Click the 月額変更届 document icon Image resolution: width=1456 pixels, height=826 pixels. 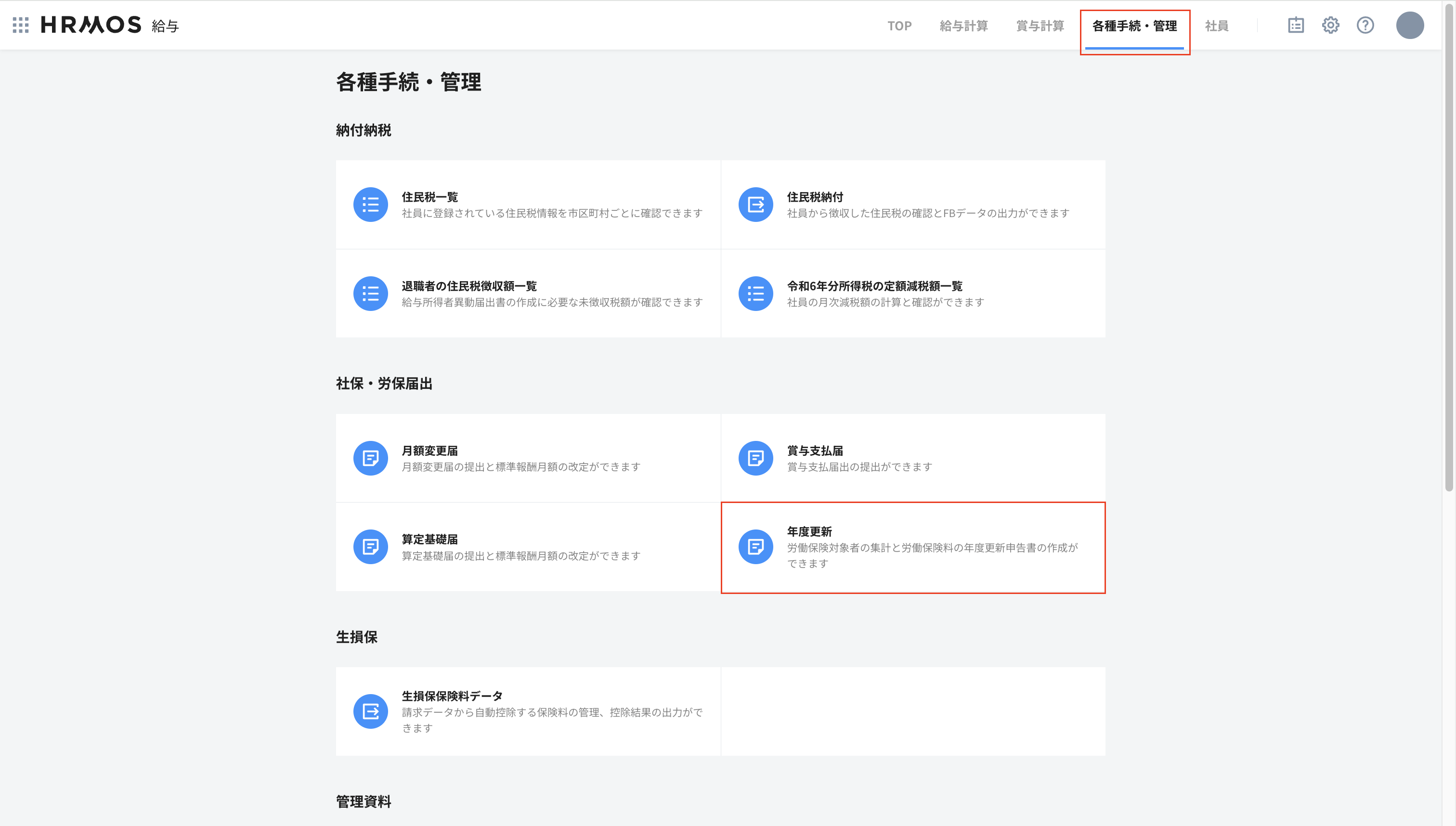pyautogui.click(x=371, y=458)
